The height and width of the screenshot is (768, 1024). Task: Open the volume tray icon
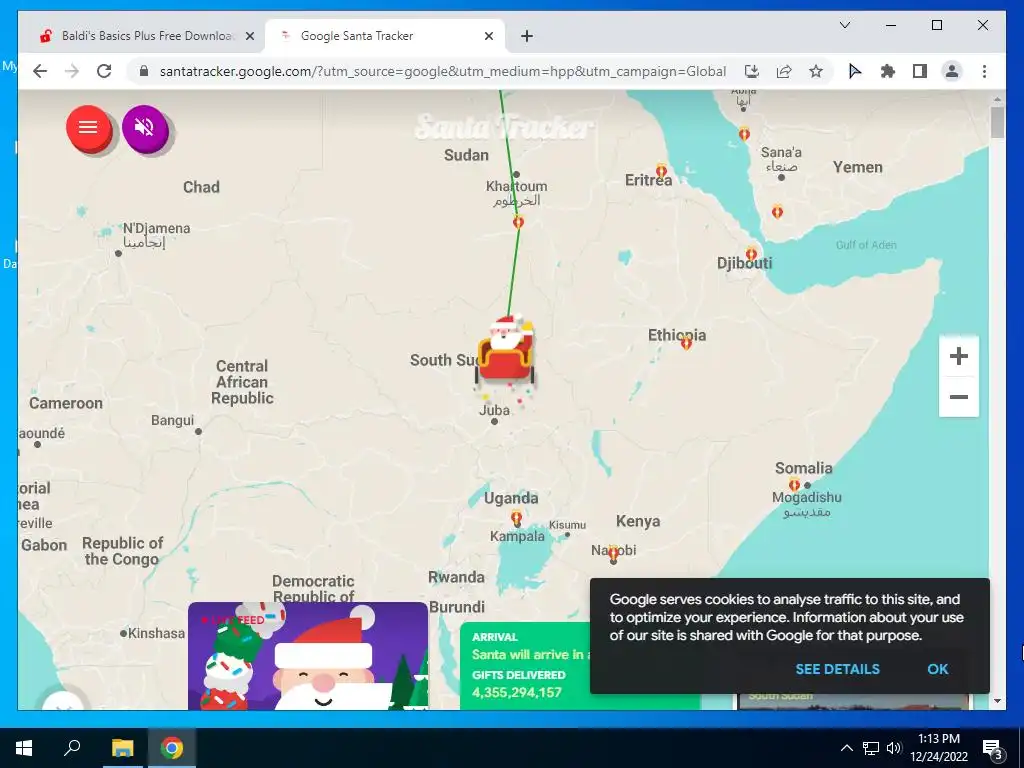tap(894, 748)
